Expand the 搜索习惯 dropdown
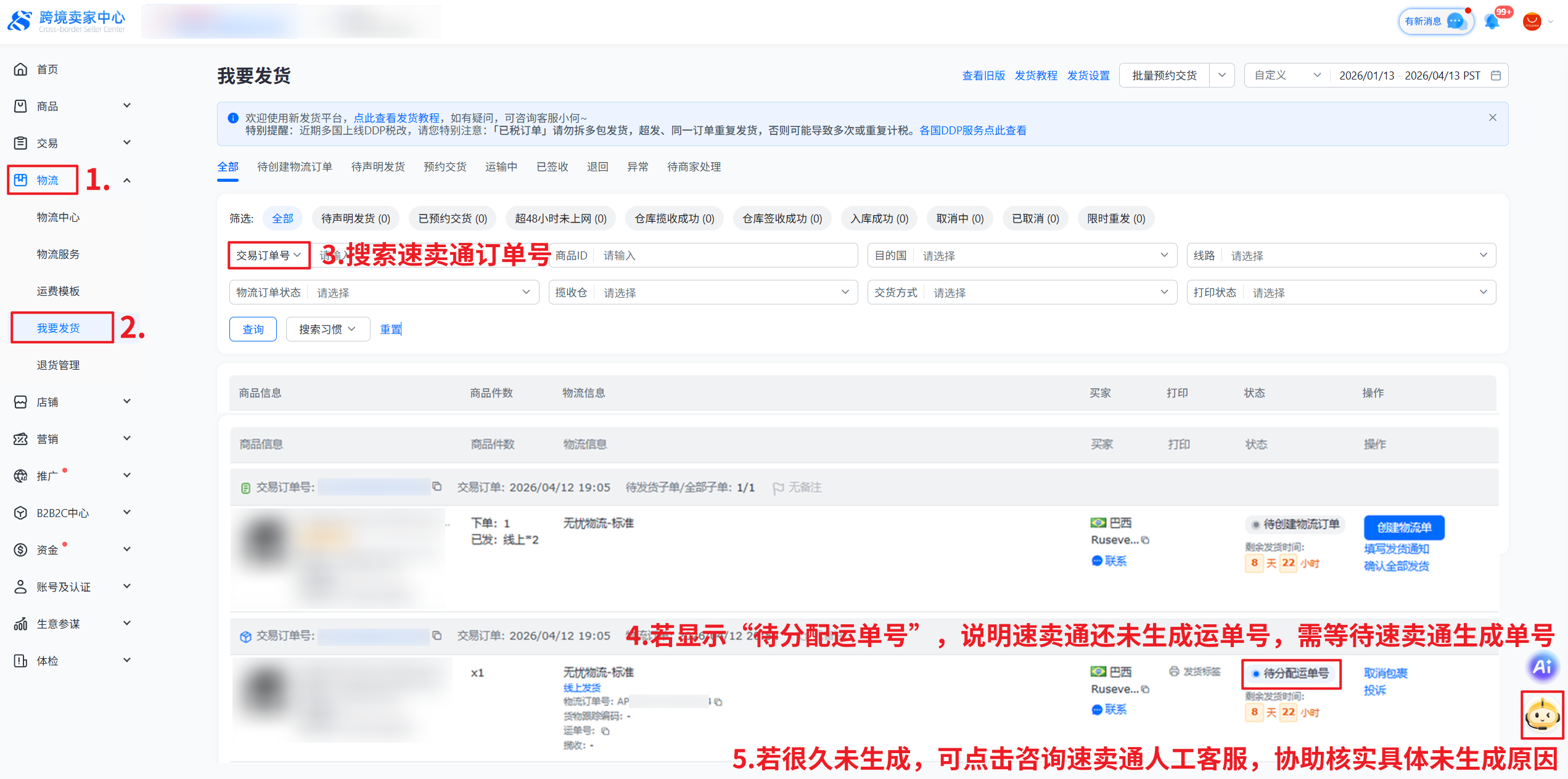This screenshot has width=1568, height=779. (x=327, y=329)
